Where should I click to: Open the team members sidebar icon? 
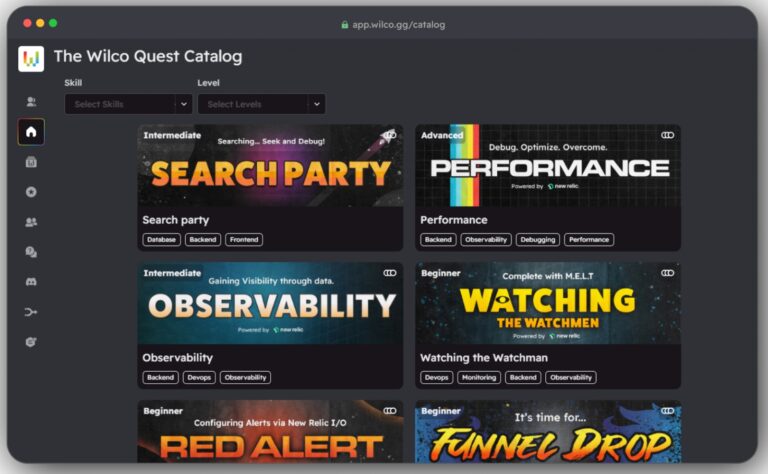coord(31,222)
